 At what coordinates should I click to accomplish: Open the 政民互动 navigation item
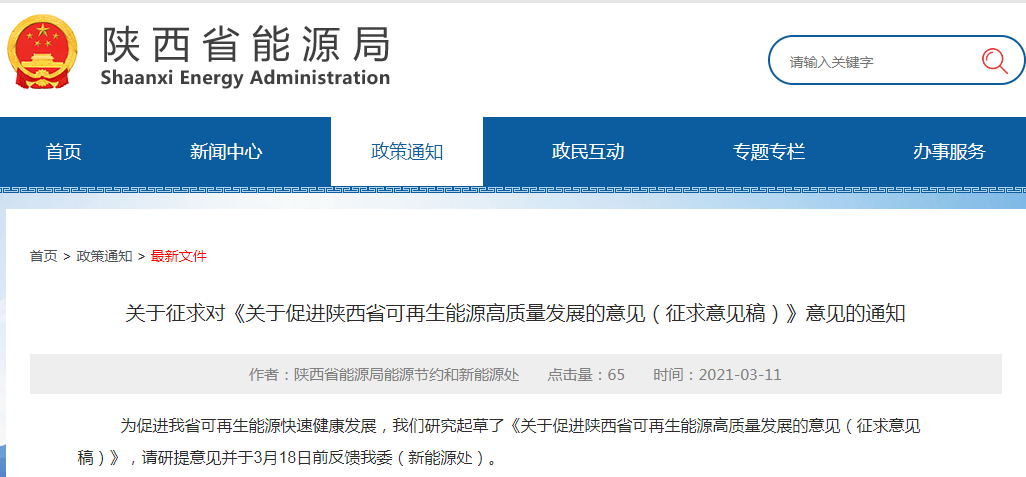click(588, 152)
